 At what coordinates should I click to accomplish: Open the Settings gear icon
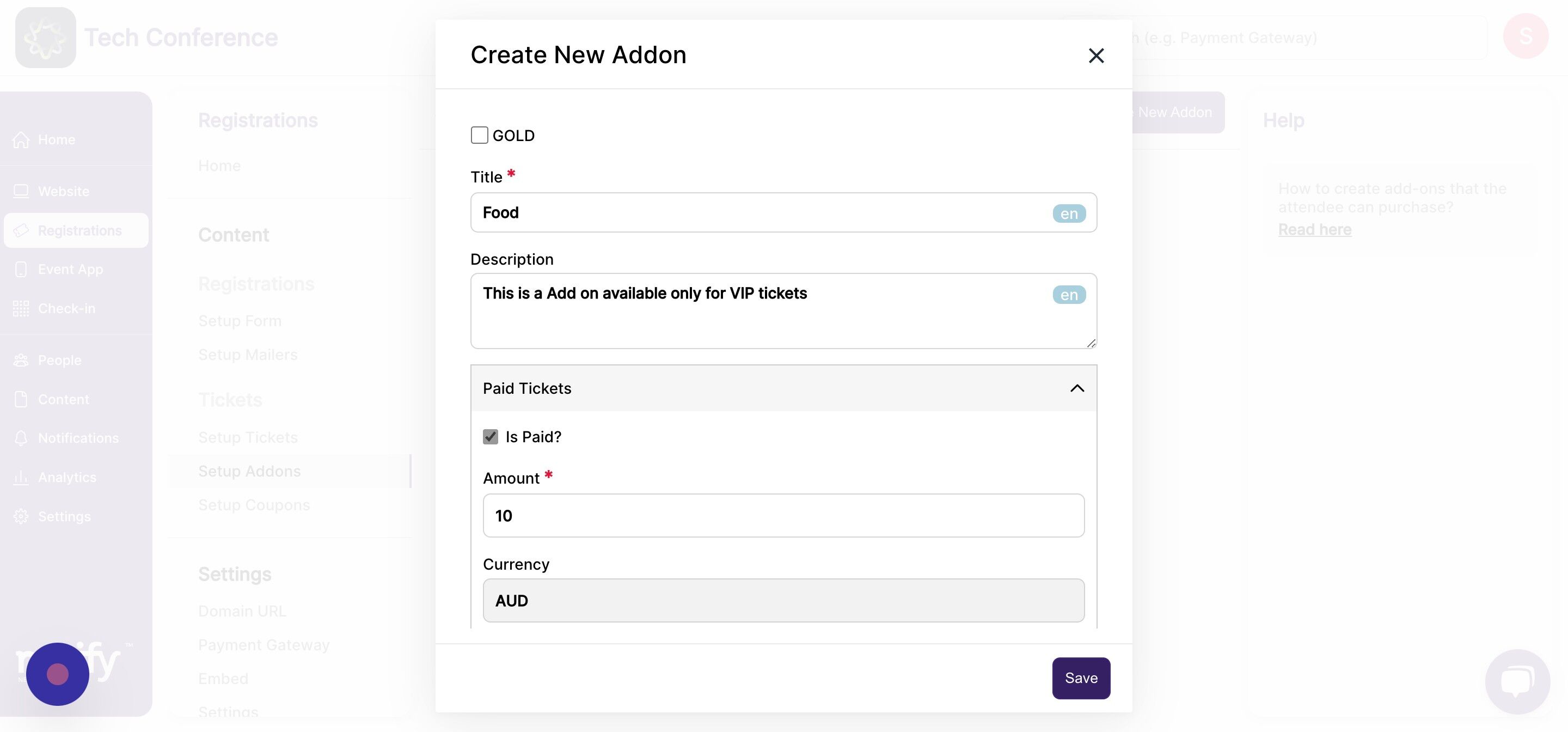[x=21, y=516]
